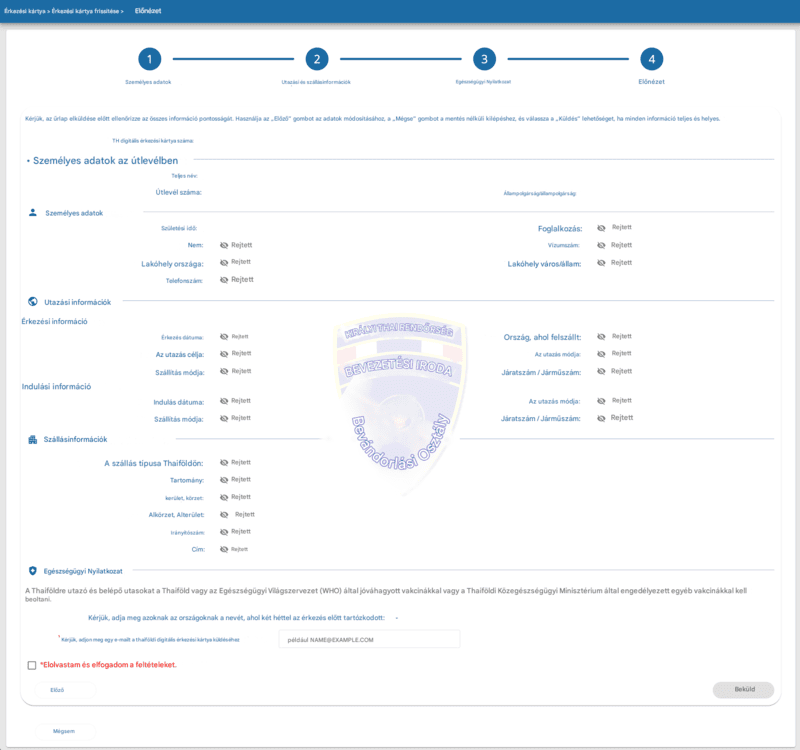
Task: Click step 4 circle Előnézet
Action: point(652,59)
